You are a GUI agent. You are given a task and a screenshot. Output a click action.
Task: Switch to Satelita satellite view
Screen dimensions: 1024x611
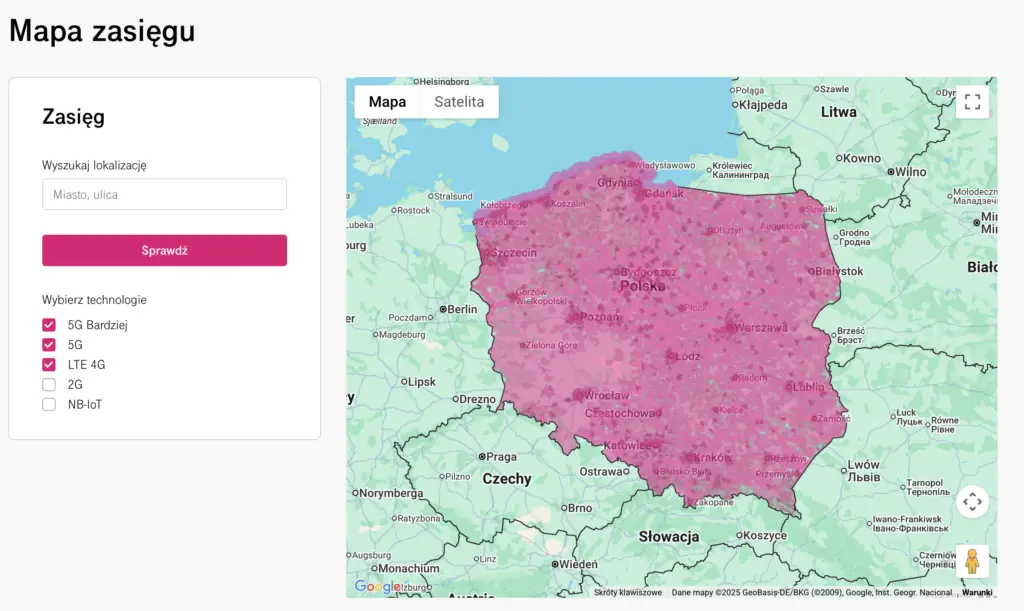click(459, 102)
